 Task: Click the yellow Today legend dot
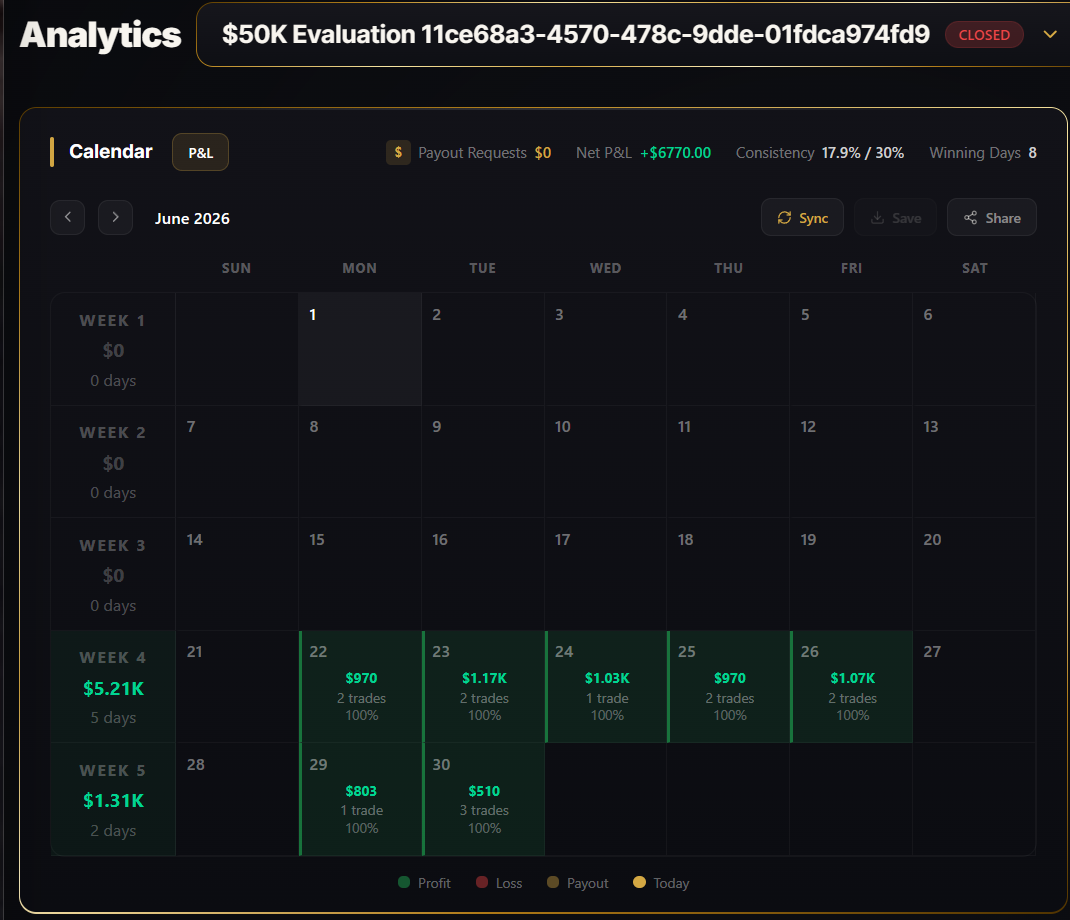[639, 882]
